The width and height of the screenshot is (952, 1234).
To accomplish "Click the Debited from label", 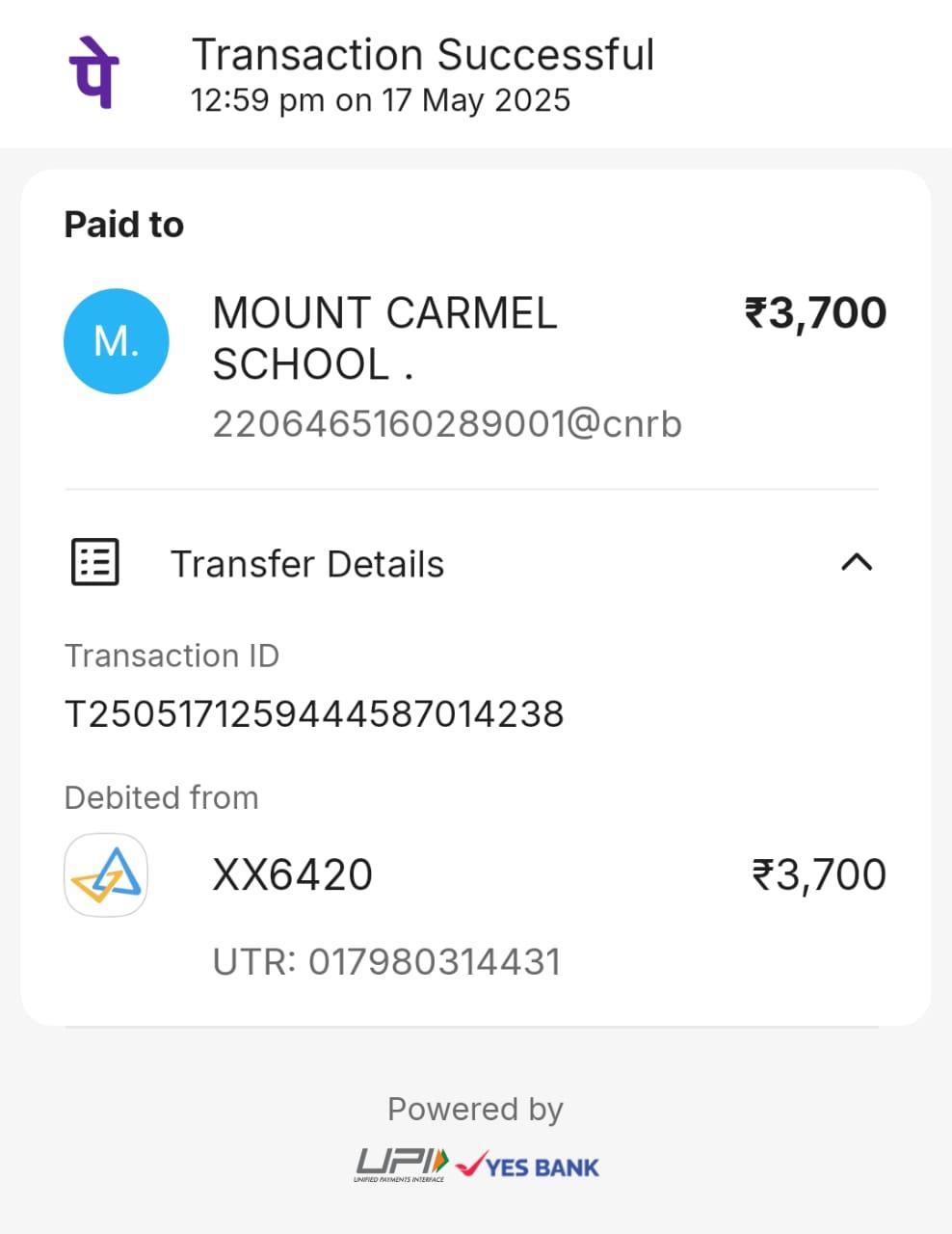I will point(161,797).
